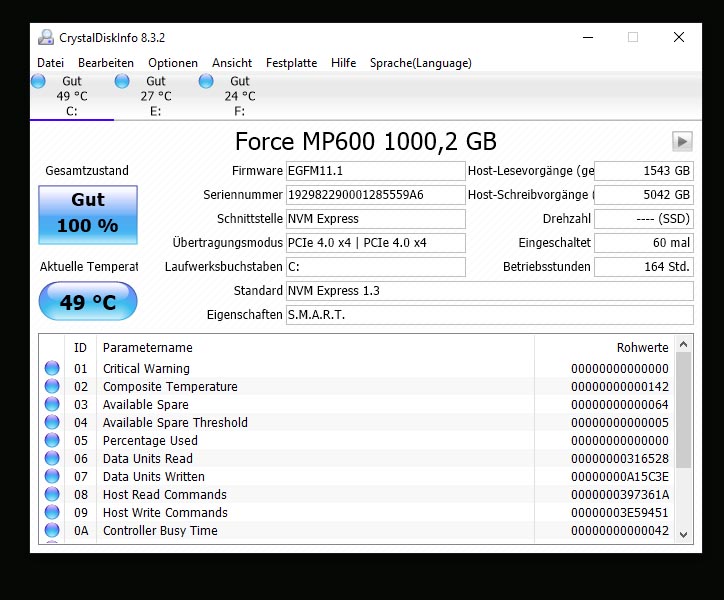Image resolution: width=724 pixels, height=600 pixels.
Task: Click the Eigenschaften field S.M.A.R.T.
Action: (x=489, y=315)
